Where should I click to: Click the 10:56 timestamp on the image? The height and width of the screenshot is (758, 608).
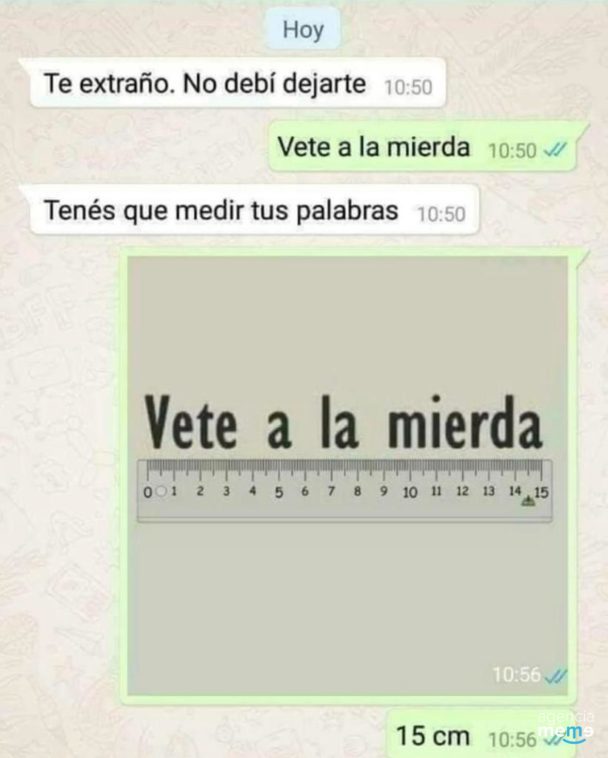517,674
